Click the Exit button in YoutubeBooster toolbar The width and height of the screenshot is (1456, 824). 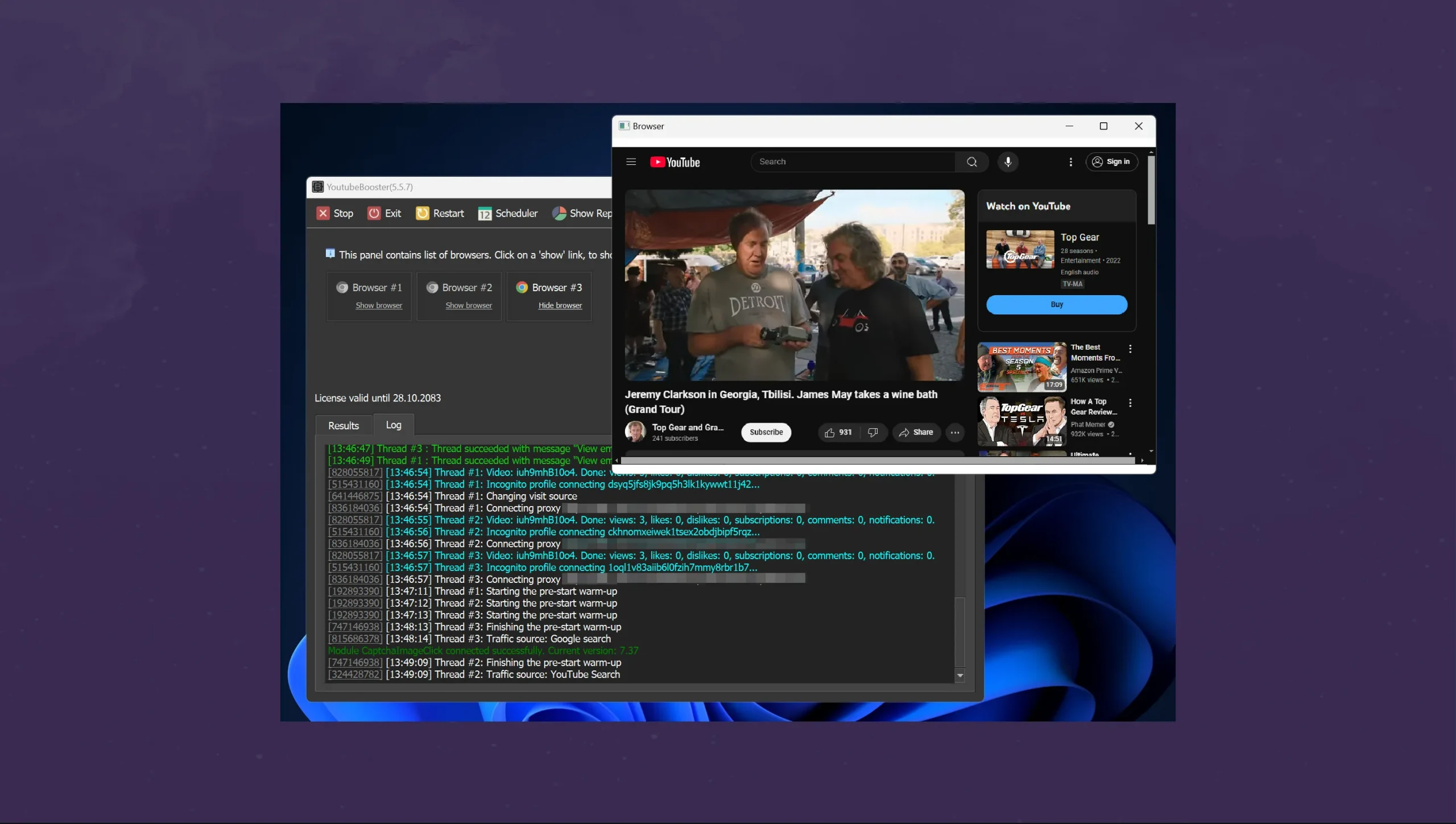384,213
